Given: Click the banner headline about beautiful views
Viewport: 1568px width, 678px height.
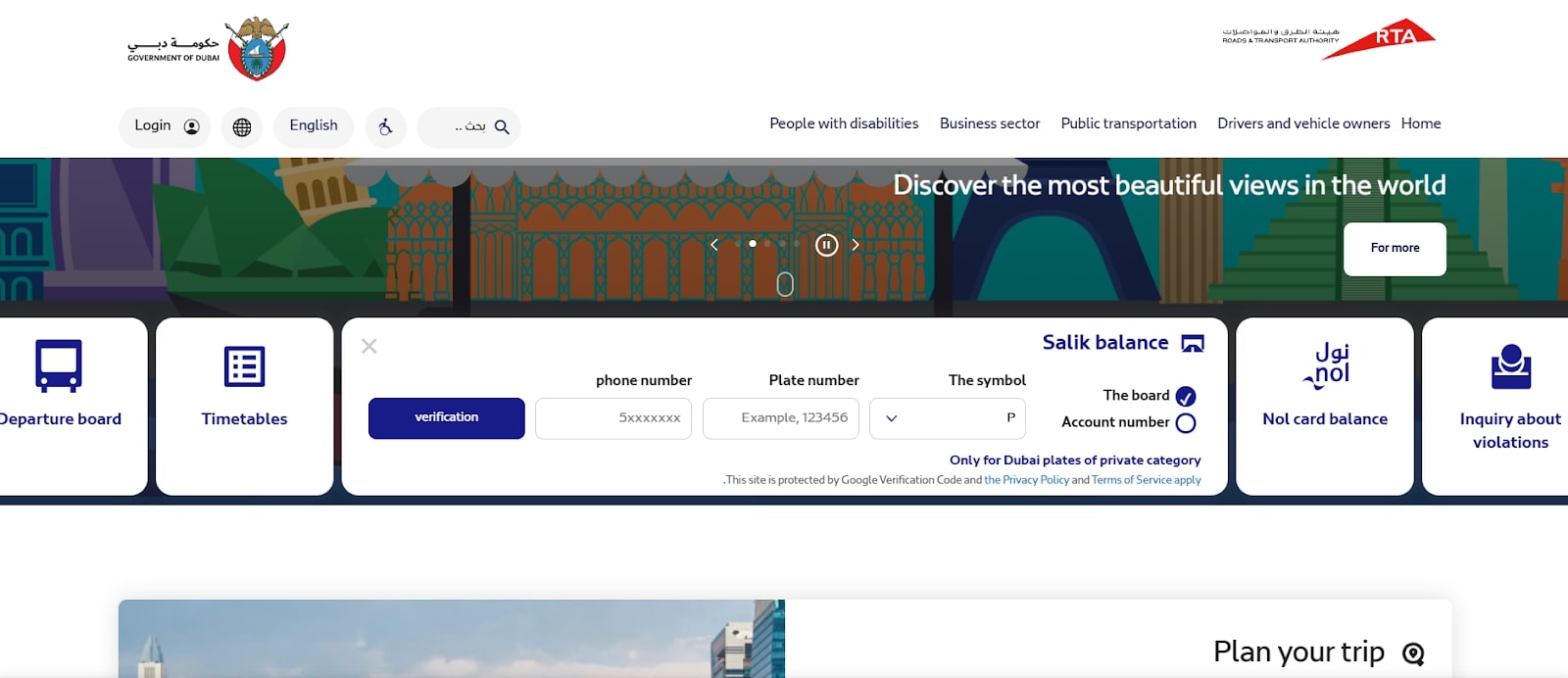Looking at the screenshot, I should (x=1169, y=185).
